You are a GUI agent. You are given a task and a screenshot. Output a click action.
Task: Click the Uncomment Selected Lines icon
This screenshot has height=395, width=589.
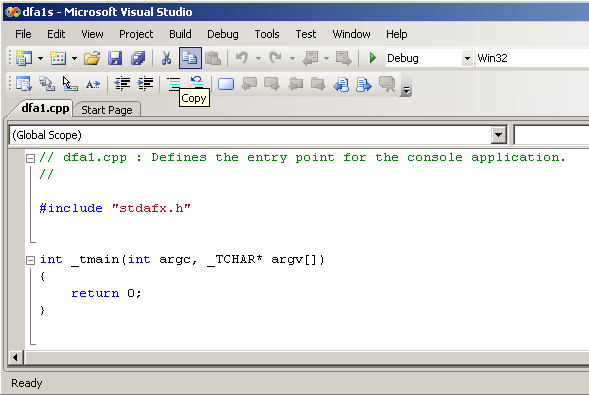click(197, 82)
